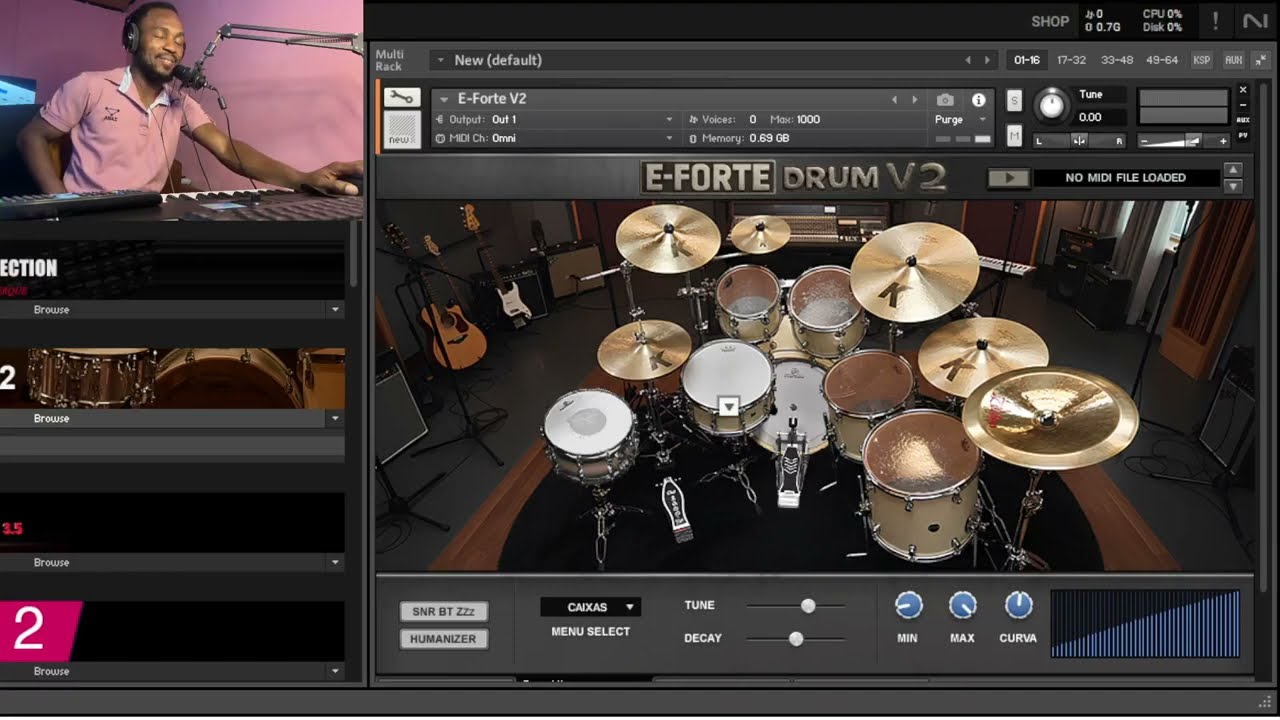1280x720 pixels.
Task: Click Browse under the 3.5 banner
Action: 52,563
